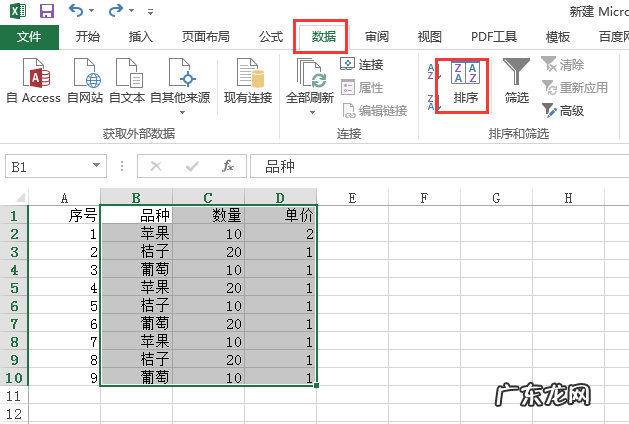This screenshot has width=629, height=424.
Task: Import data with 自网站 icon
Action: [x=85, y=81]
